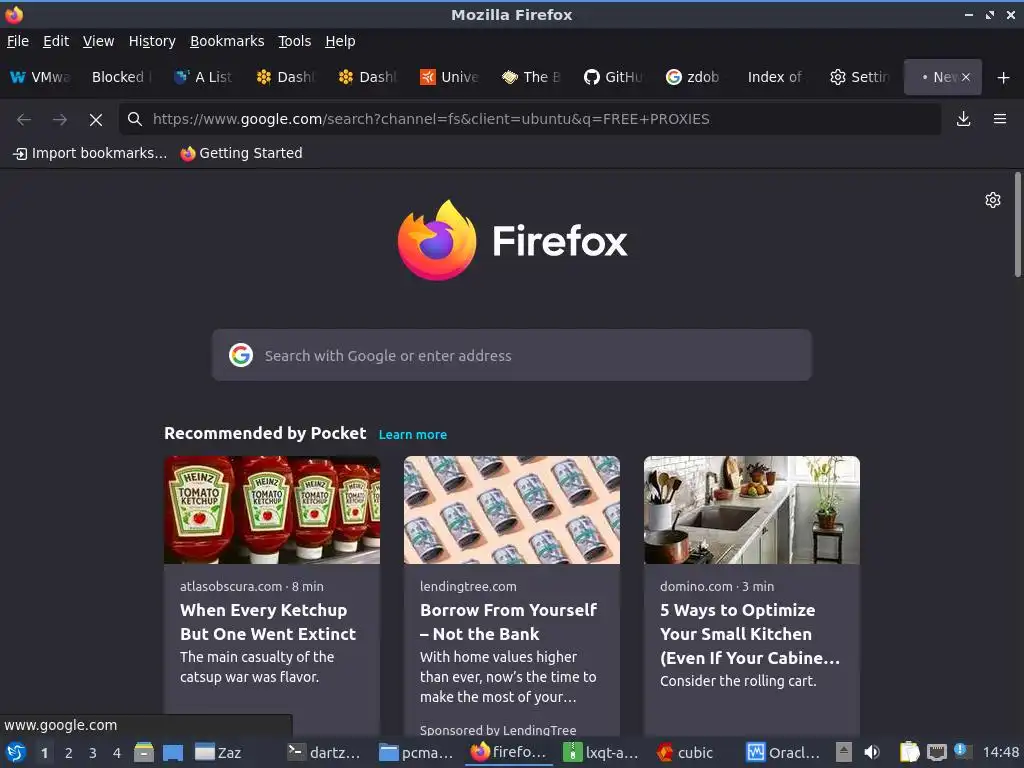Open the Downloads panel
Image resolution: width=1024 pixels, height=768 pixels.
click(x=963, y=119)
